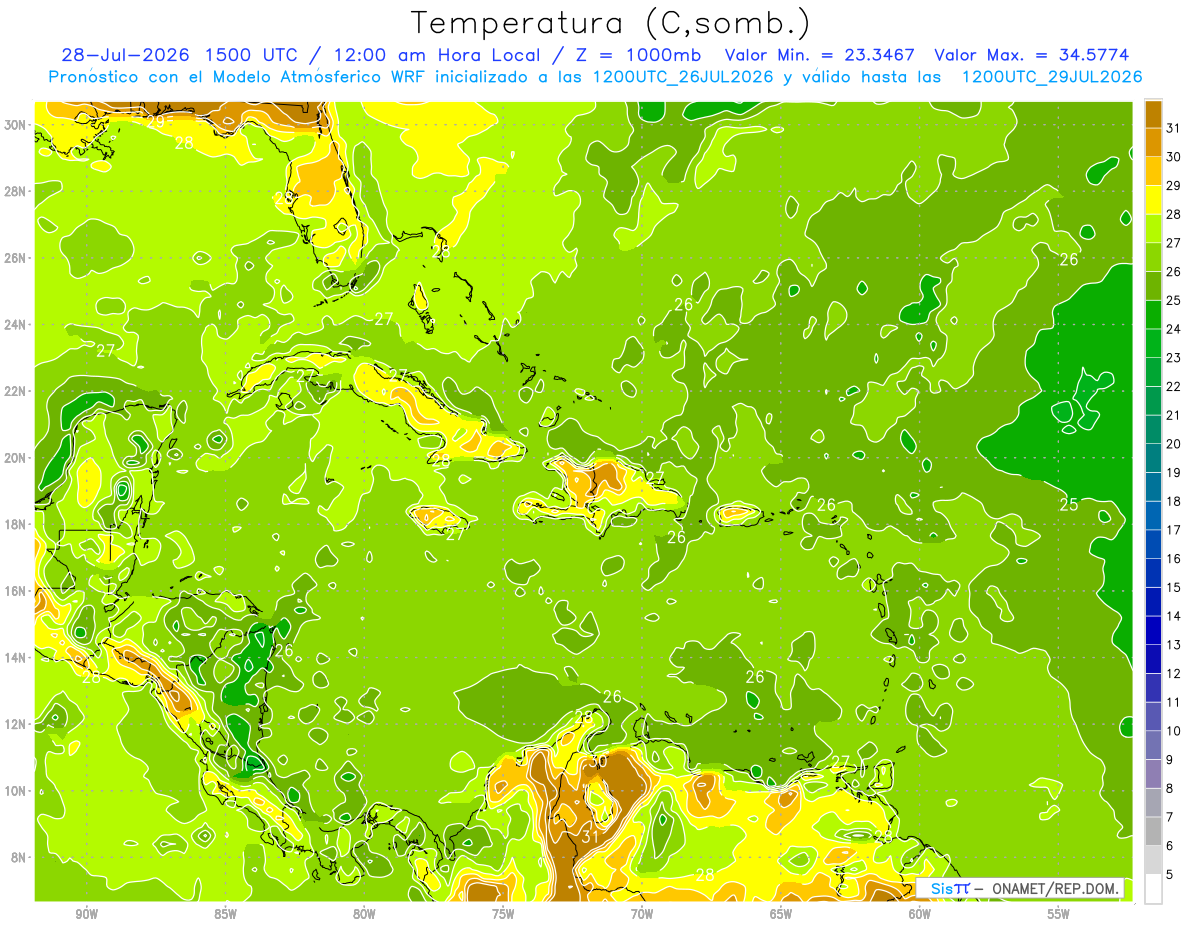The height and width of the screenshot is (927, 1200).
Task: Click the "22N" latitude axis label
Action: (15, 391)
